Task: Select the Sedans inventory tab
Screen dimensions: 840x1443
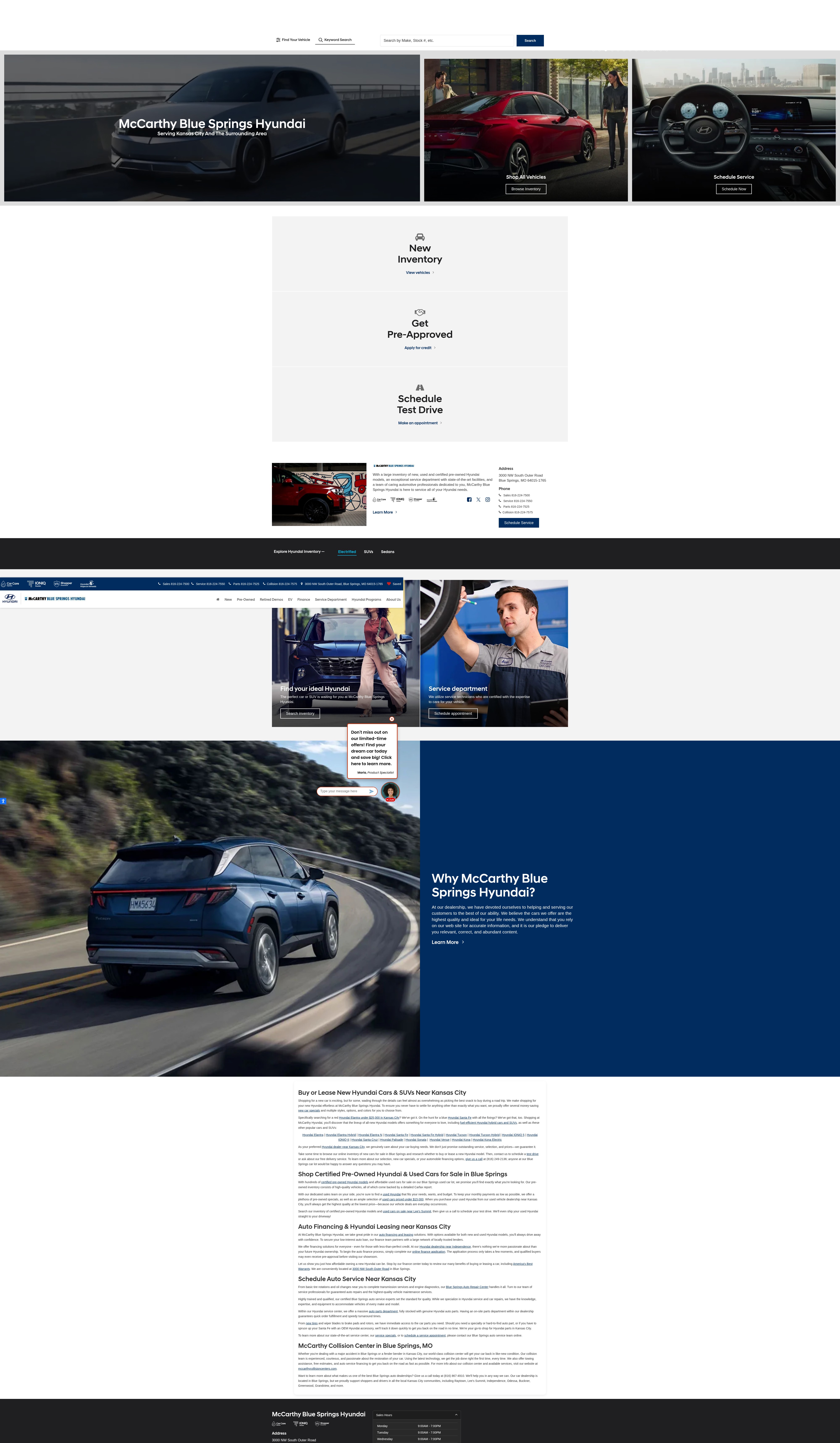Action: (388, 552)
